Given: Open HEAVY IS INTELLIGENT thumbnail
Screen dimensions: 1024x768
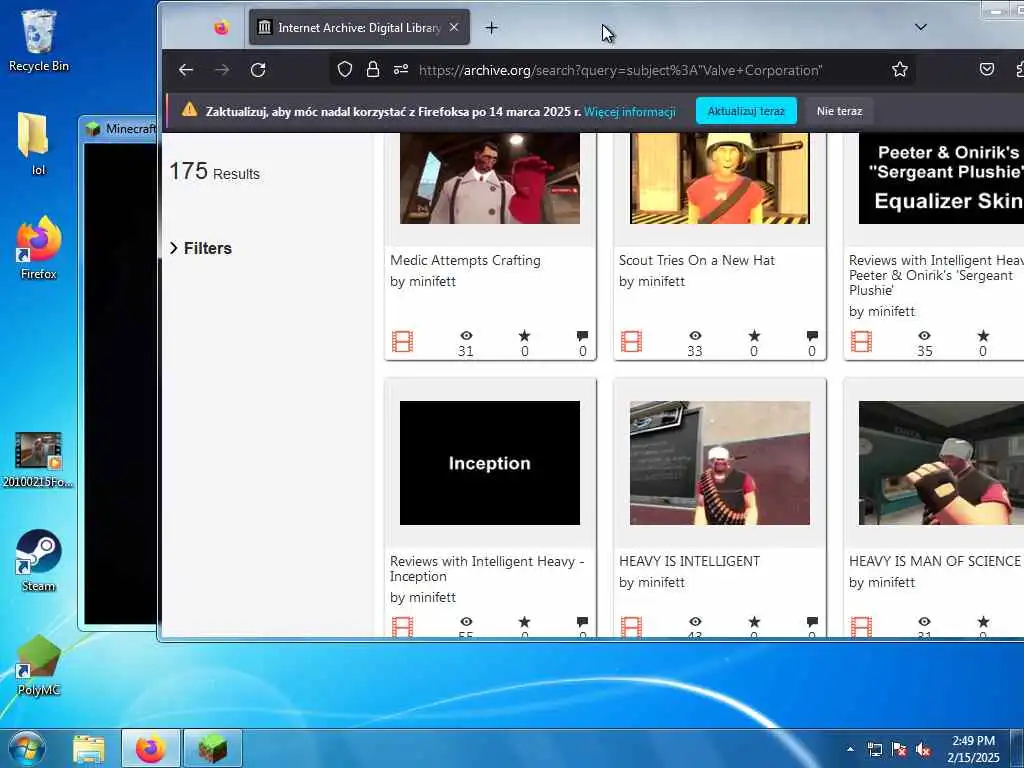Looking at the screenshot, I should (720, 463).
